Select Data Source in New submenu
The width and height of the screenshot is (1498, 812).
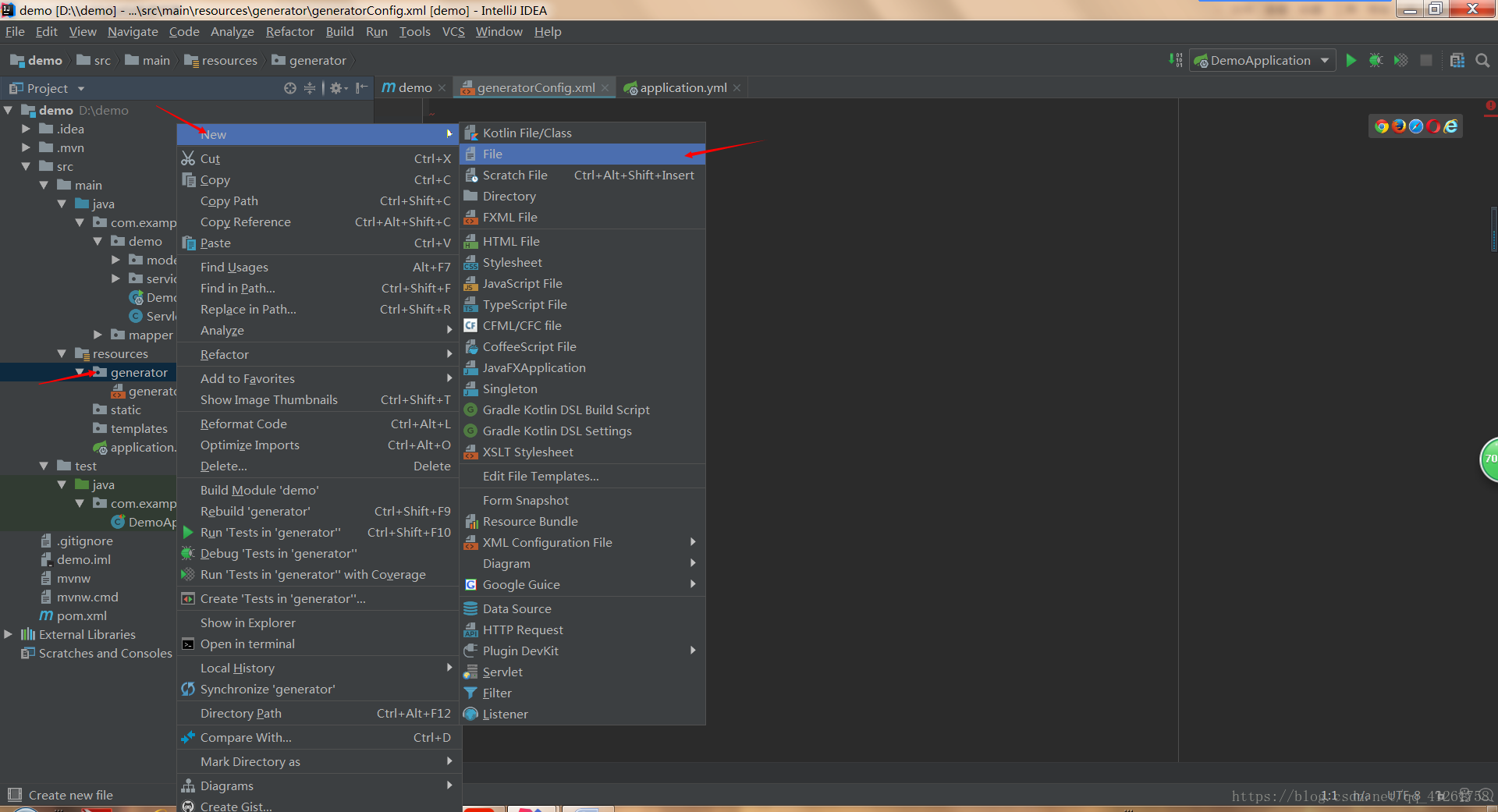pos(583,608)
